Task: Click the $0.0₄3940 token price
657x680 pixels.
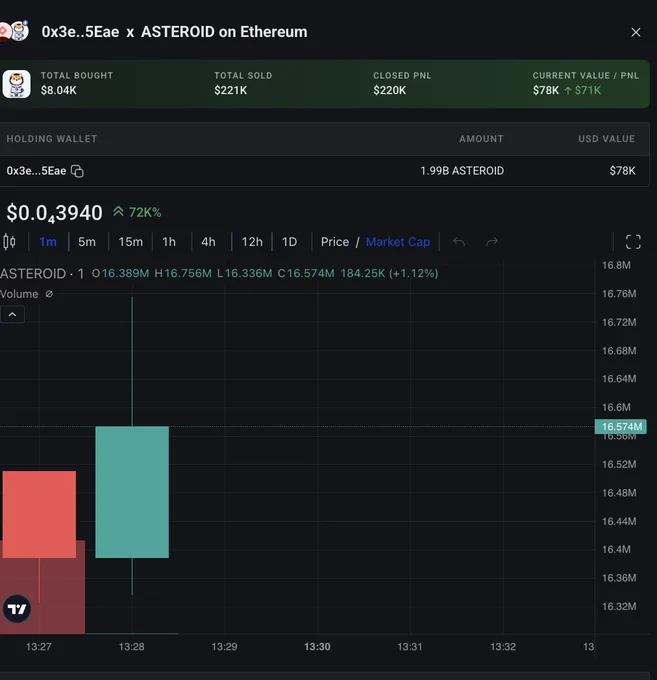Action: point(55,213)
